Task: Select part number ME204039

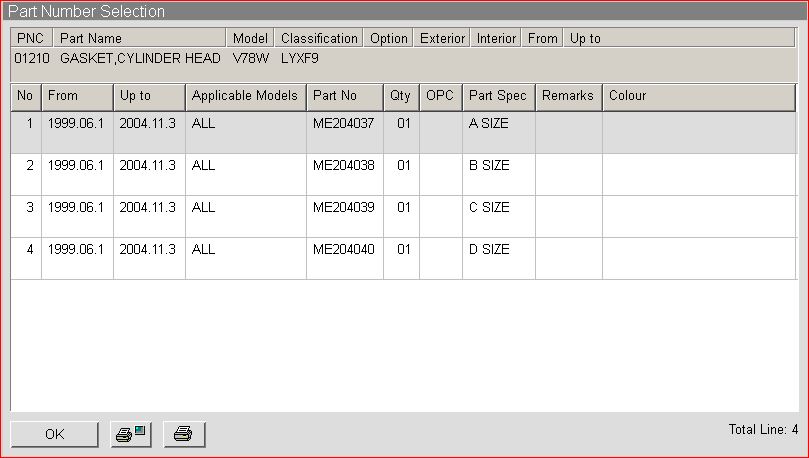Action: tap(343, 208)
